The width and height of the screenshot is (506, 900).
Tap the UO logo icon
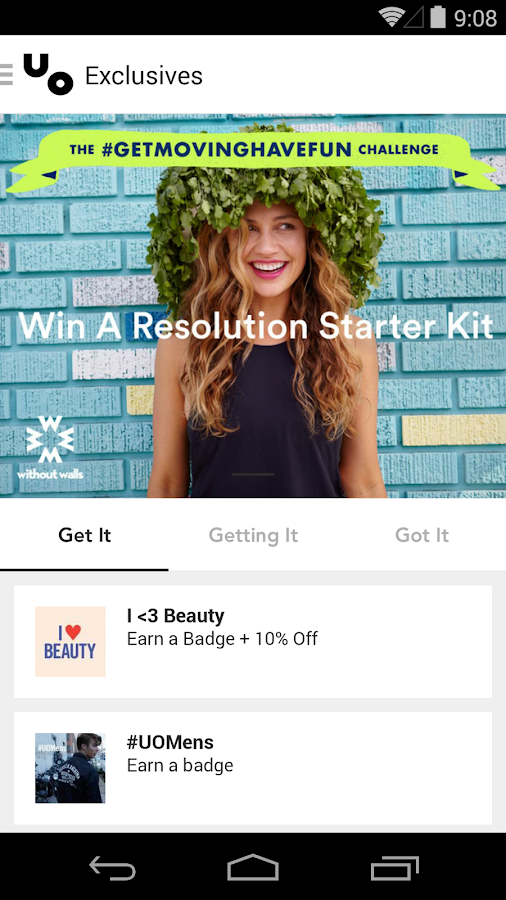(x=48, y=74)
